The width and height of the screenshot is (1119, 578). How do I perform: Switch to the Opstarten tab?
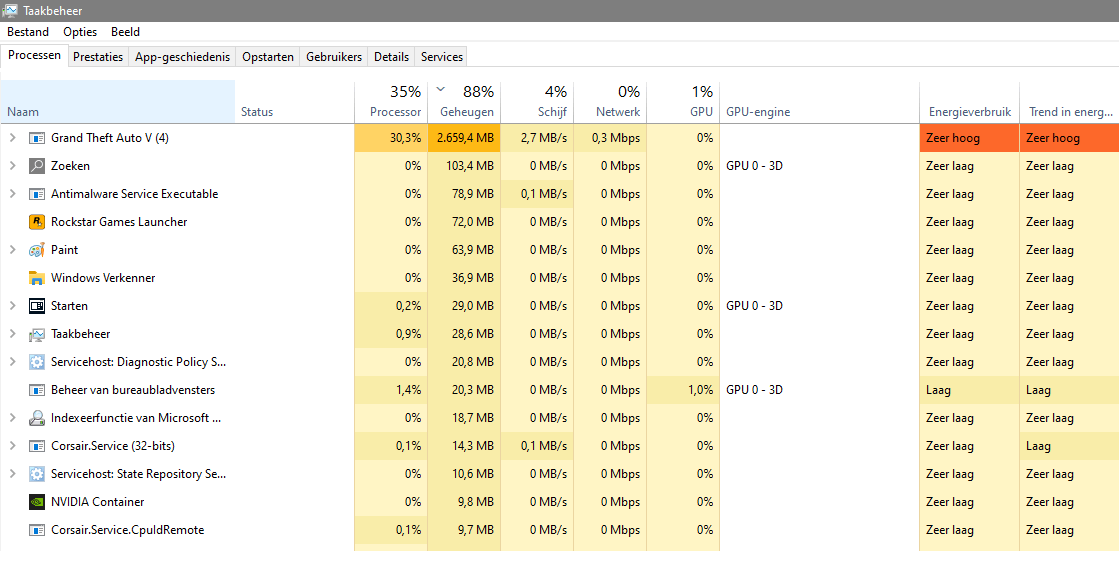(268, 57)
